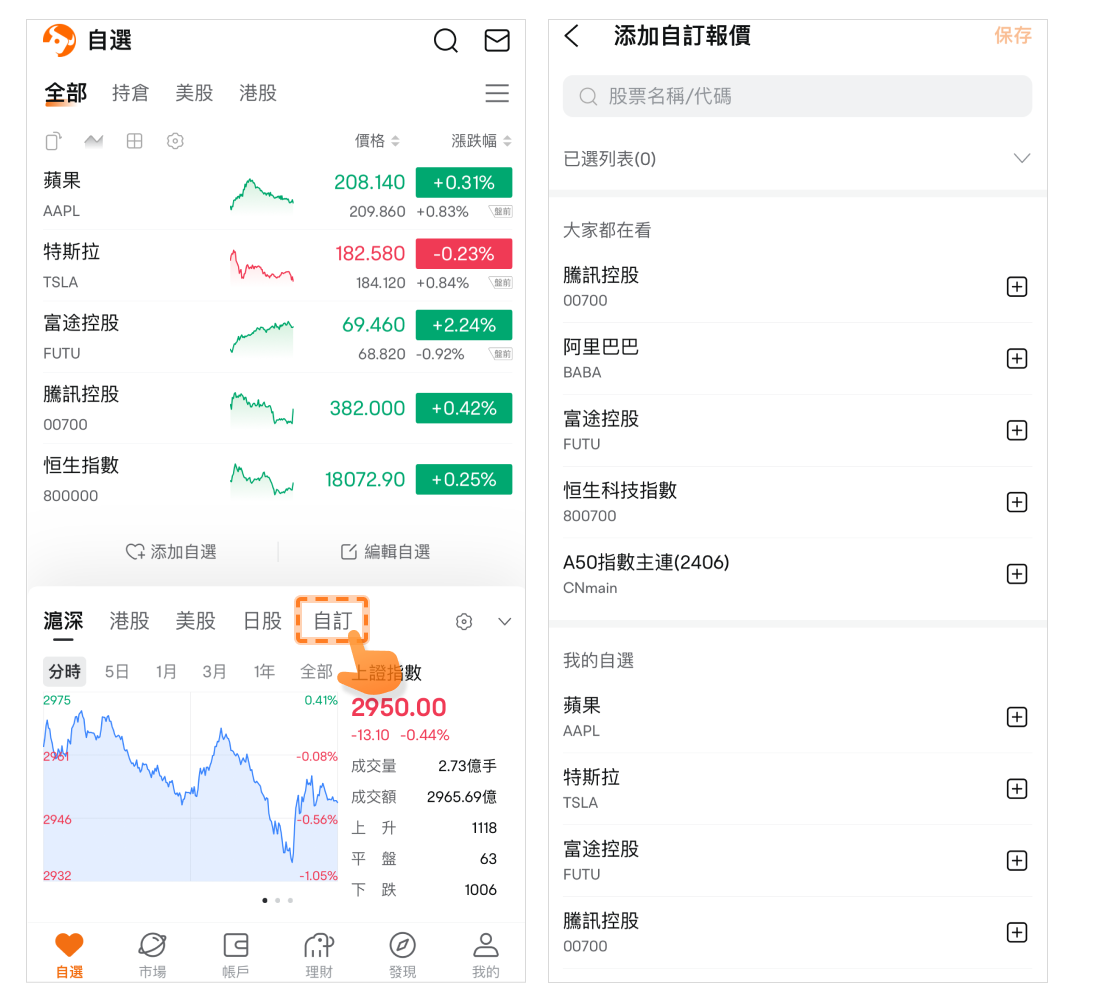Open the index panel settings icon
1093x1002 pixels.
click(463, 622)
